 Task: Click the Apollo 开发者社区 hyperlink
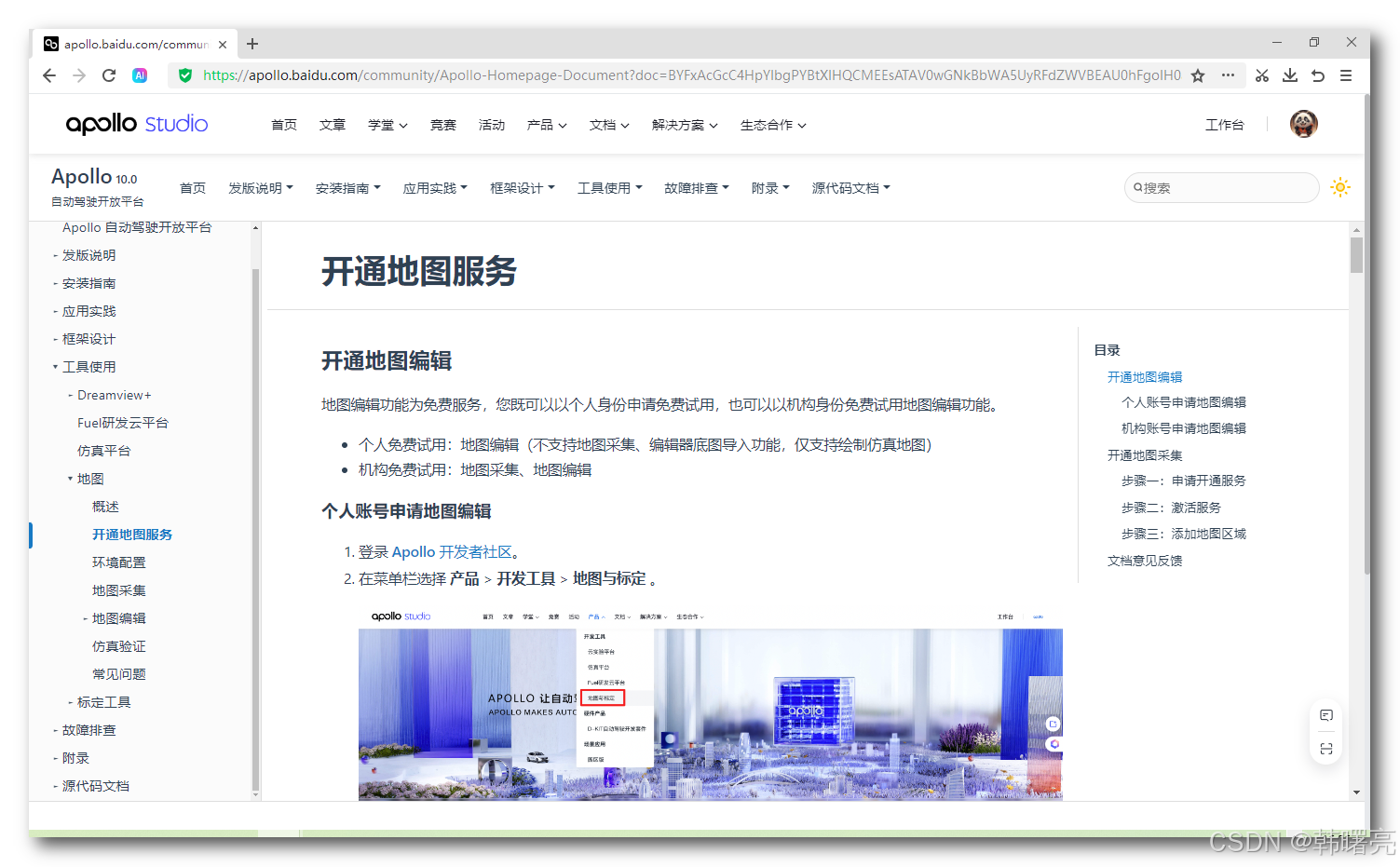pyautogui.click(x=452, y=552)
